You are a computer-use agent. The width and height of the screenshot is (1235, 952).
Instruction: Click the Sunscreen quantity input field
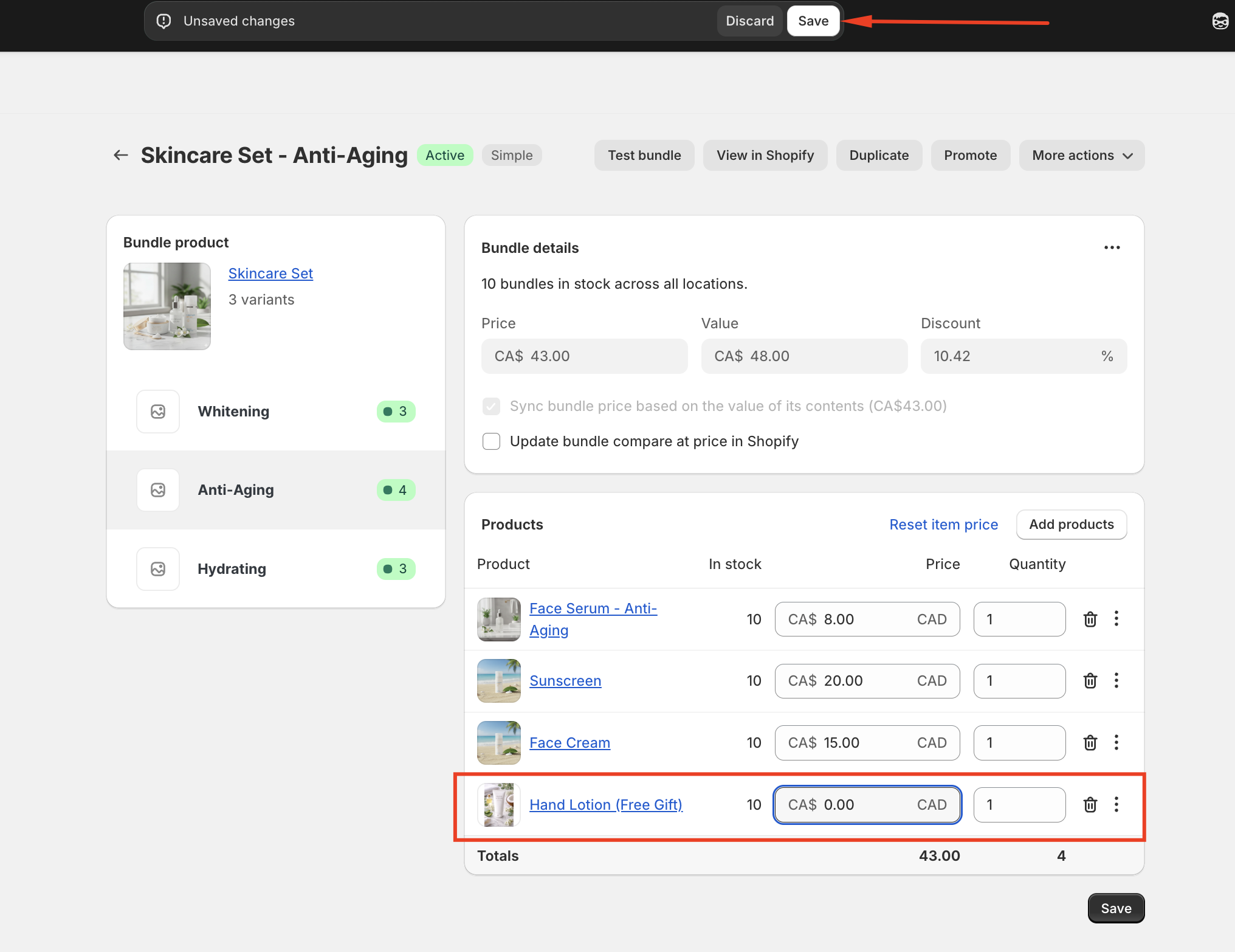click(1019, 681)
